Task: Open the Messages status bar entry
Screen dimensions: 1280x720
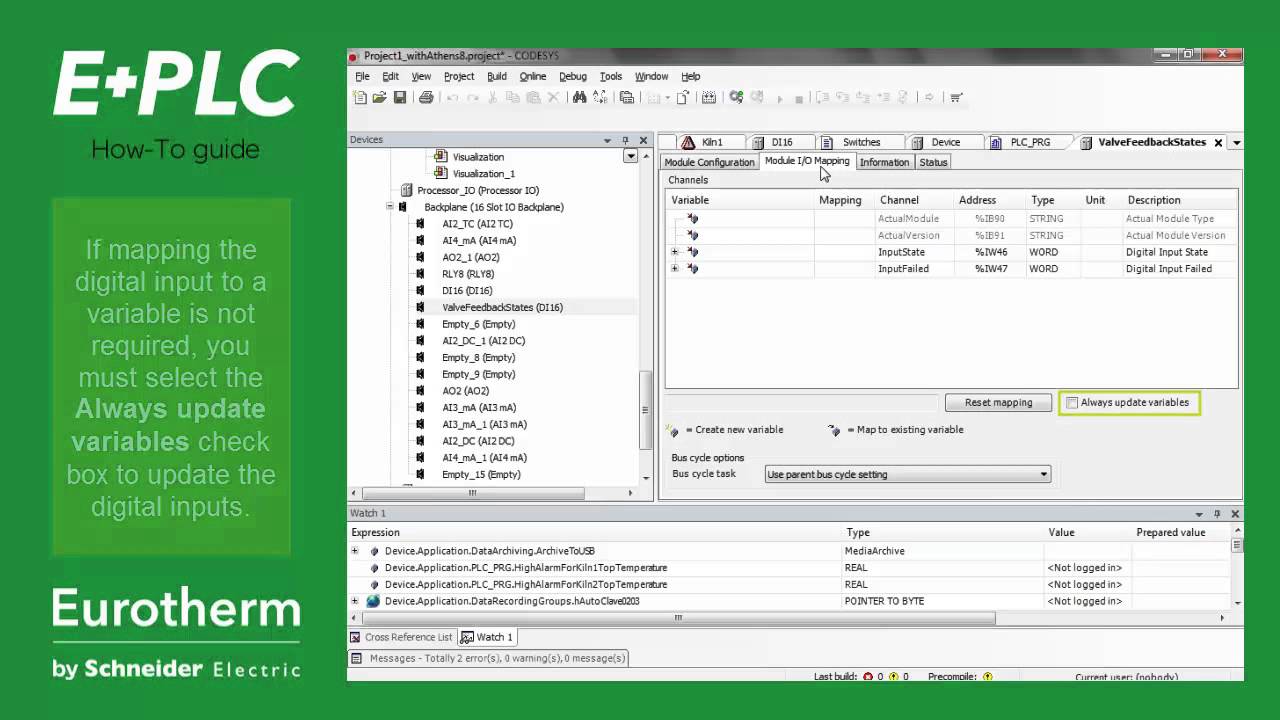Action: point(489,658)
